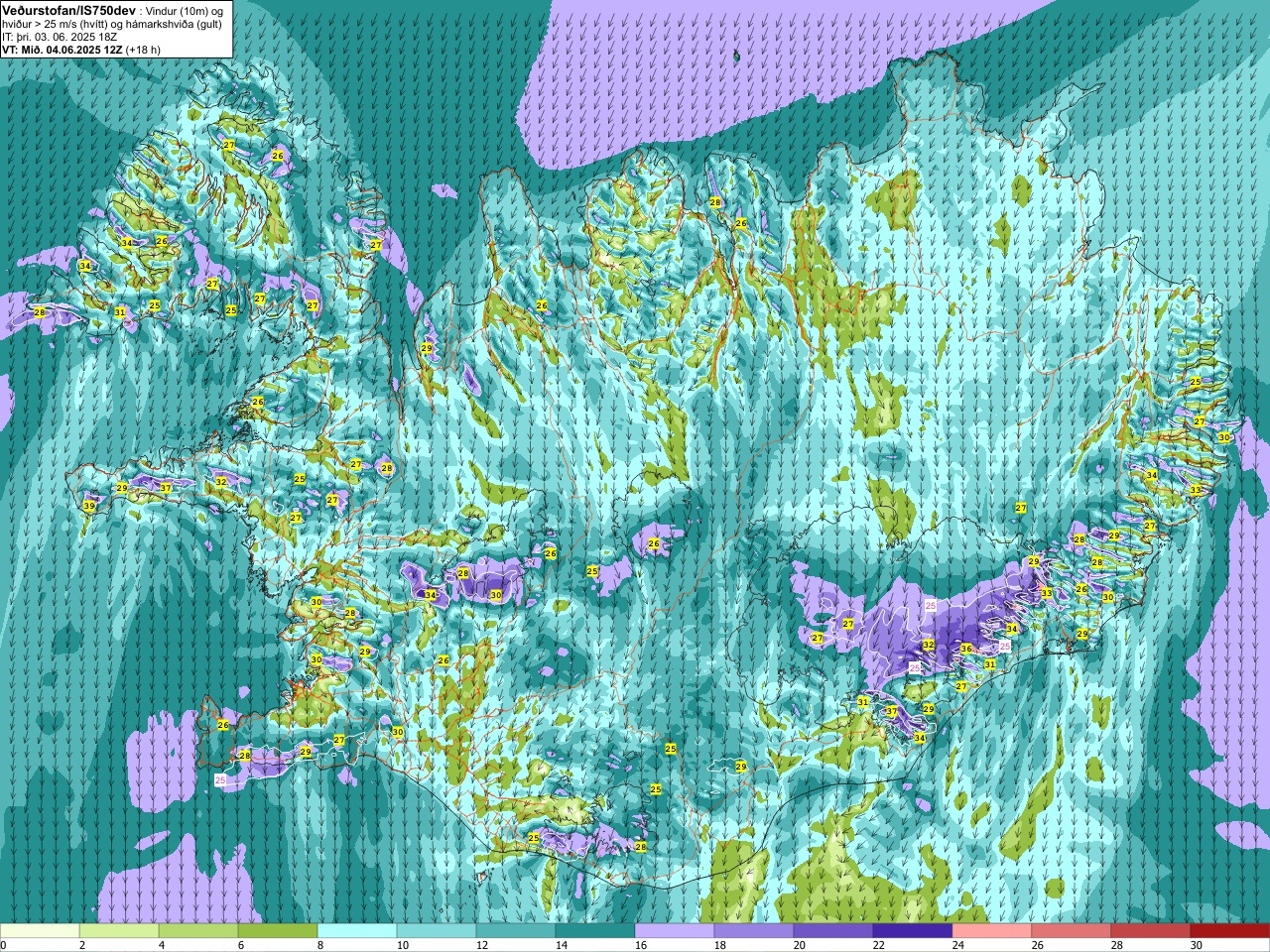The image size is (1270, 952).
Task: Click the 28–30 m/s red legend swatch
Action: [x=1151, y=931]
